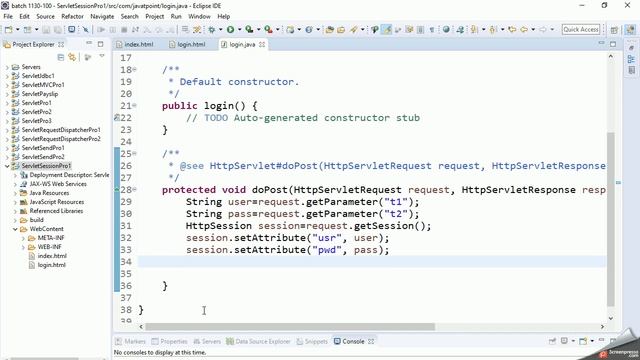Click the New file wizard icon
Viewport: 640px width, 360px height.
[x=8, y=29]
